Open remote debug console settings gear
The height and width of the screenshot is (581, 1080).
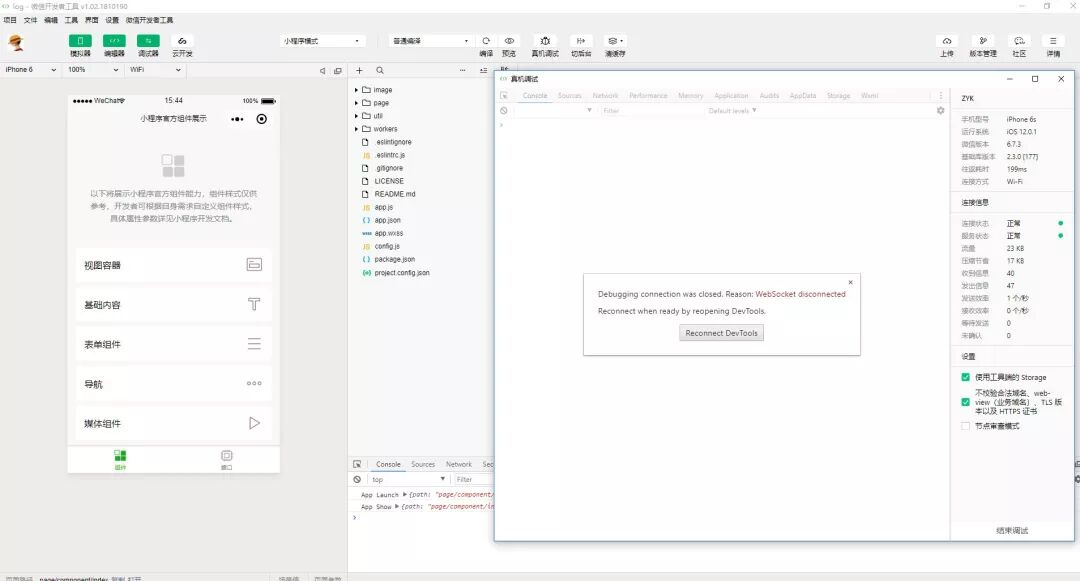940,110
